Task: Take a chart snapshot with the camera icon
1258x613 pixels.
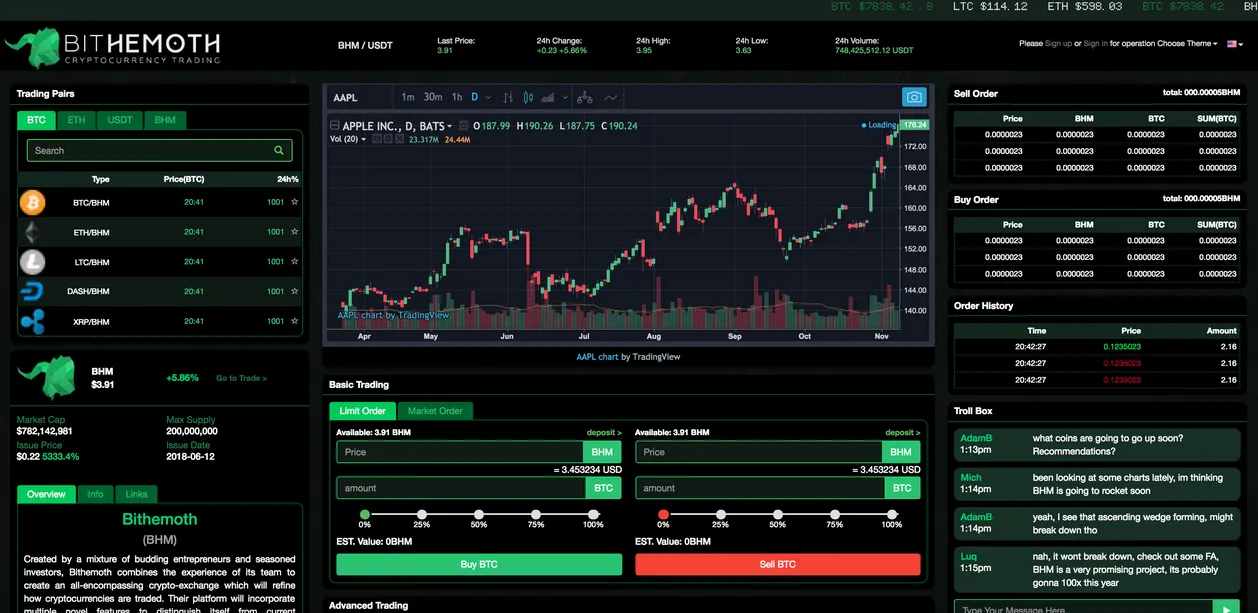Action: click(x=913, y=97)
